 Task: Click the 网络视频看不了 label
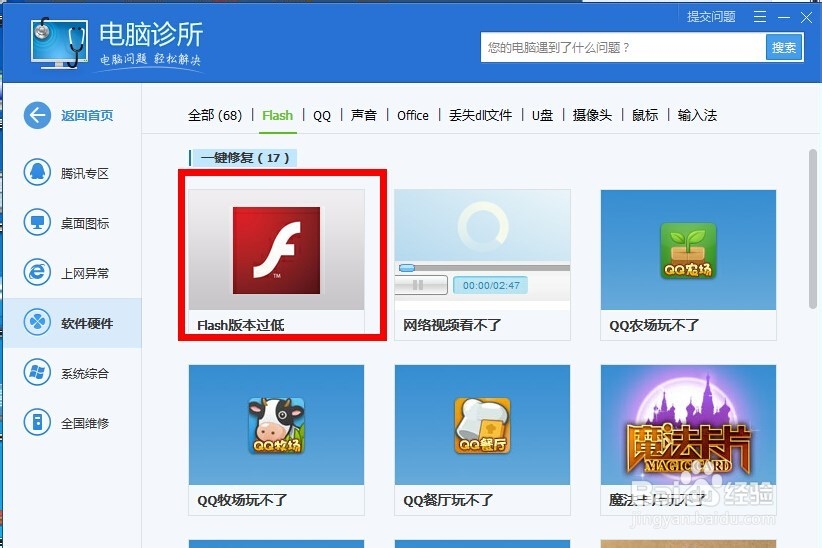(x=452, y=326)
